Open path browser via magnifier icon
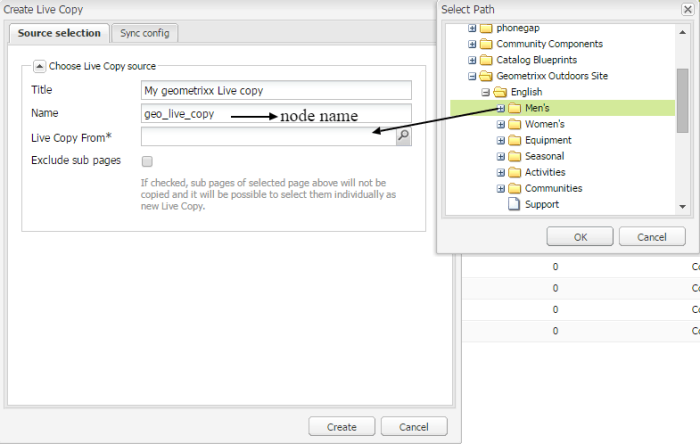 point(404,136)
